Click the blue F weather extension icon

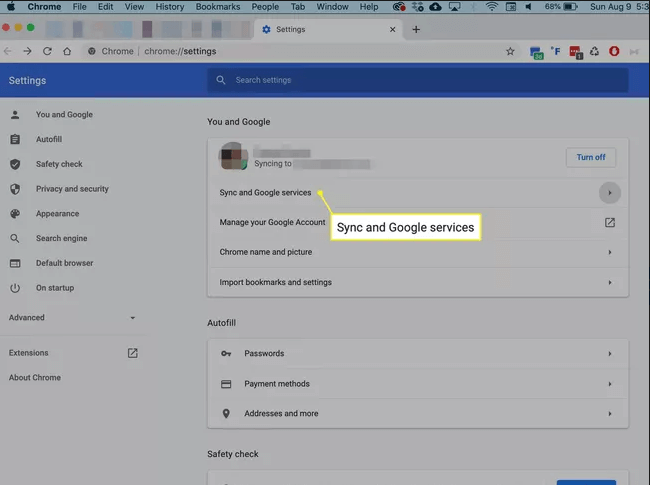[555, 51]
